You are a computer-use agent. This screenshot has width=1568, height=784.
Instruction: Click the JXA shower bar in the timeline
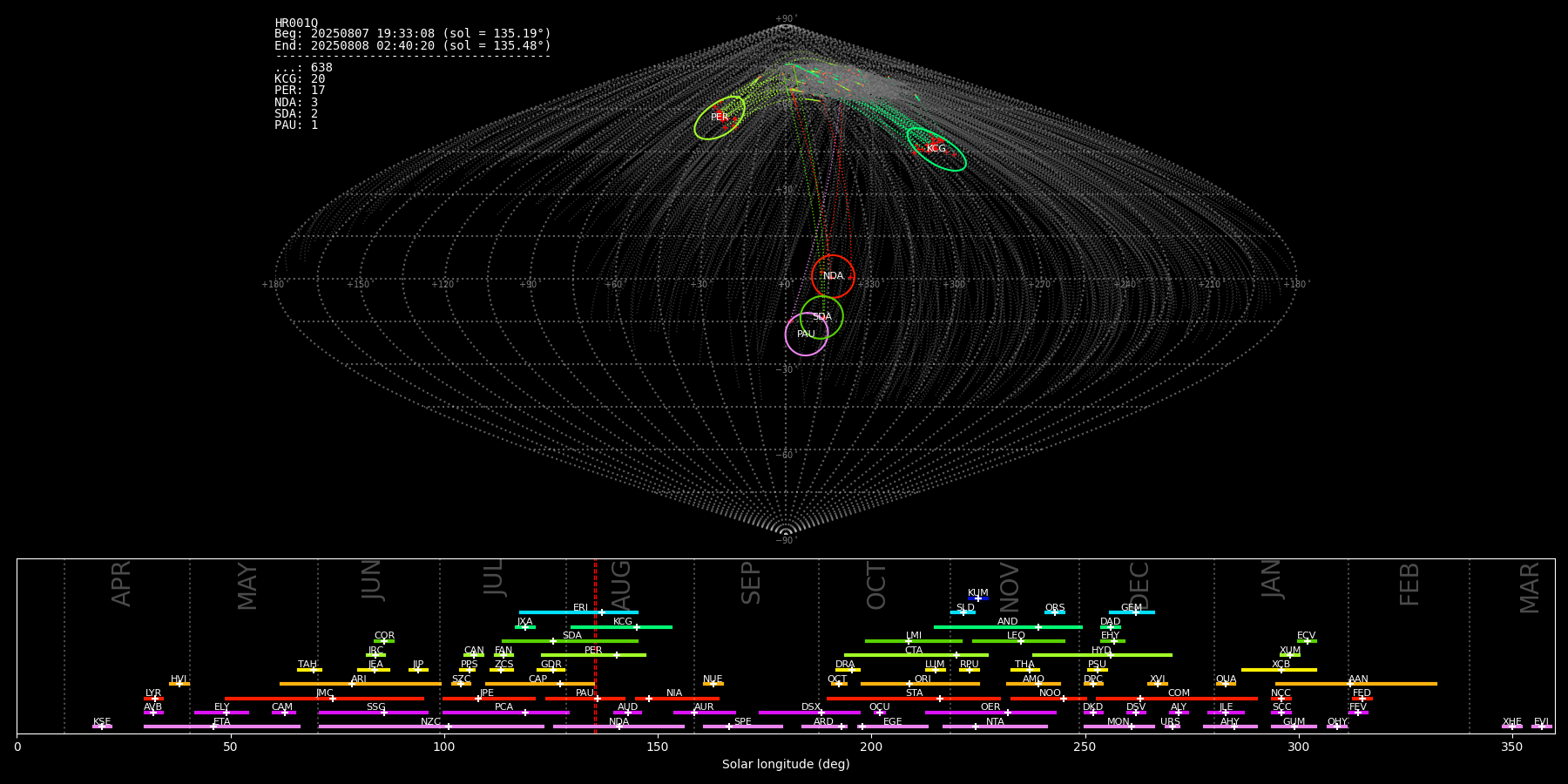pyautogui.click(x=525, y=627)
